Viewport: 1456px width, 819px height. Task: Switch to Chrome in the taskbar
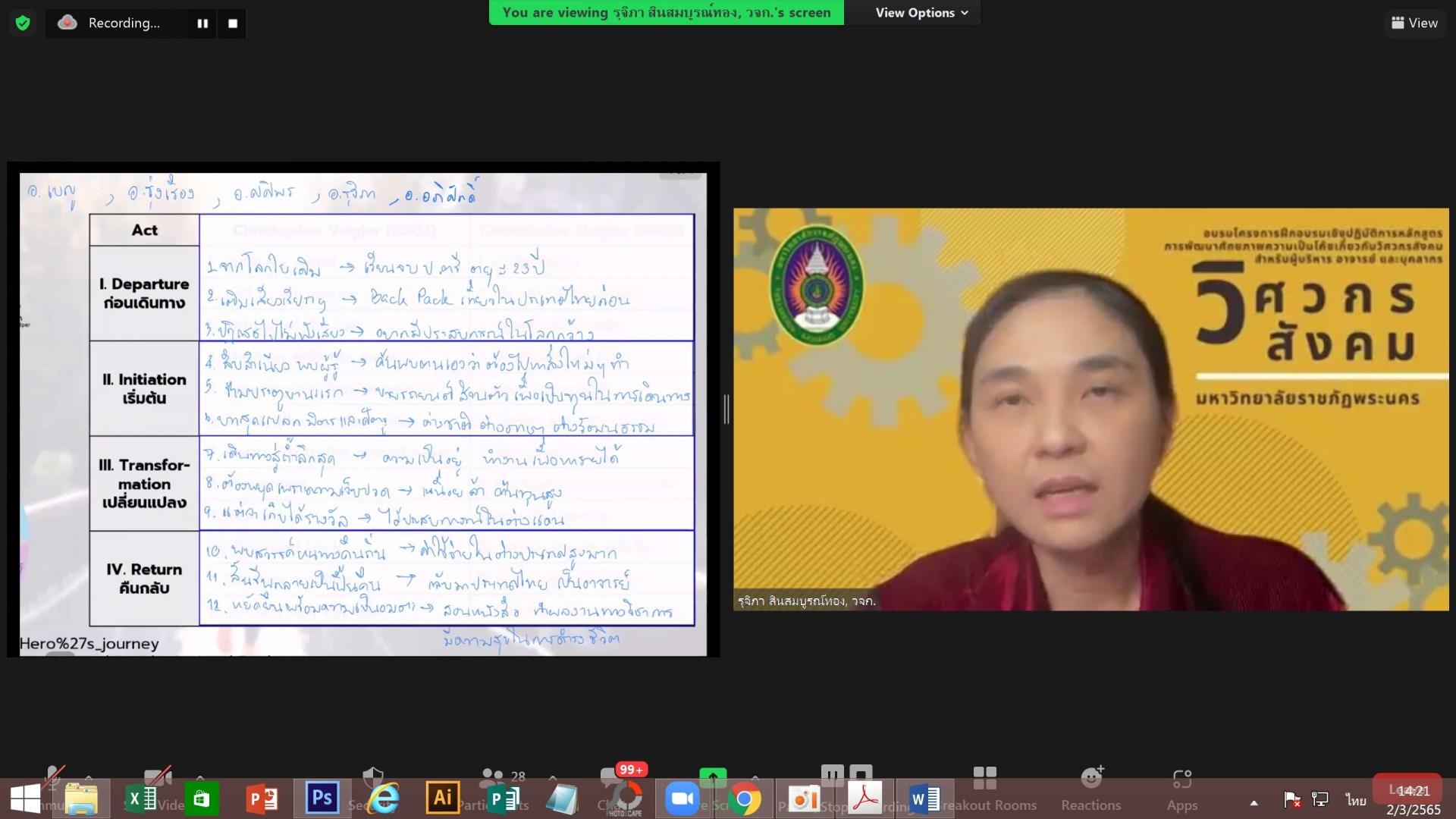[x=745, y=799]
